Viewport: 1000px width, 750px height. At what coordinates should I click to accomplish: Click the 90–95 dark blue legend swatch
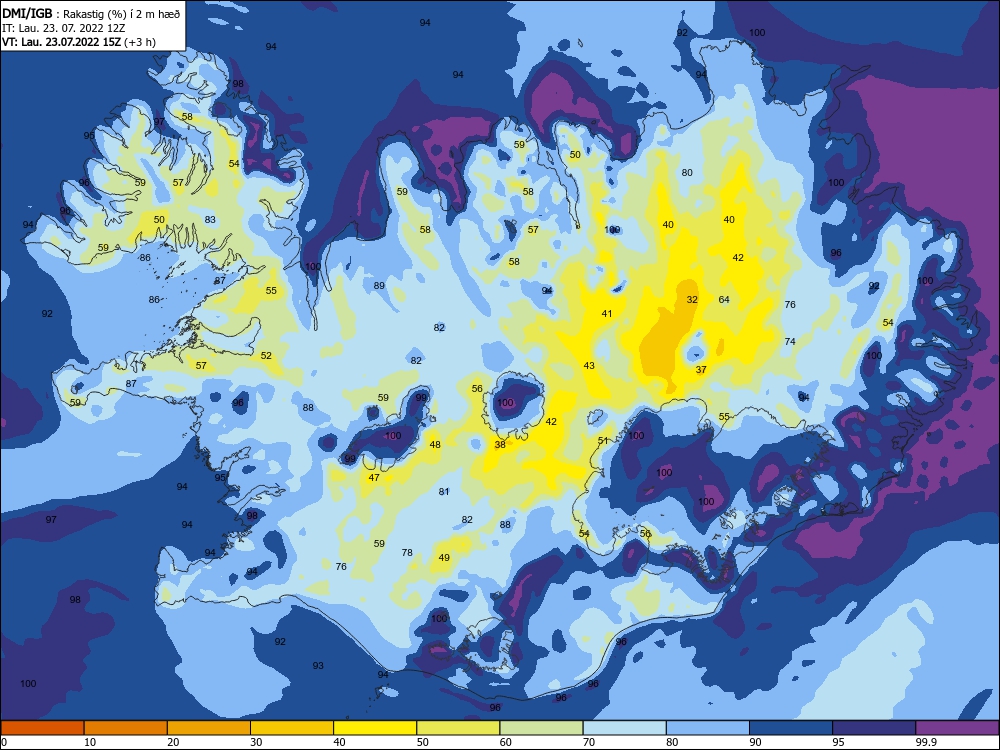(791, 728)
